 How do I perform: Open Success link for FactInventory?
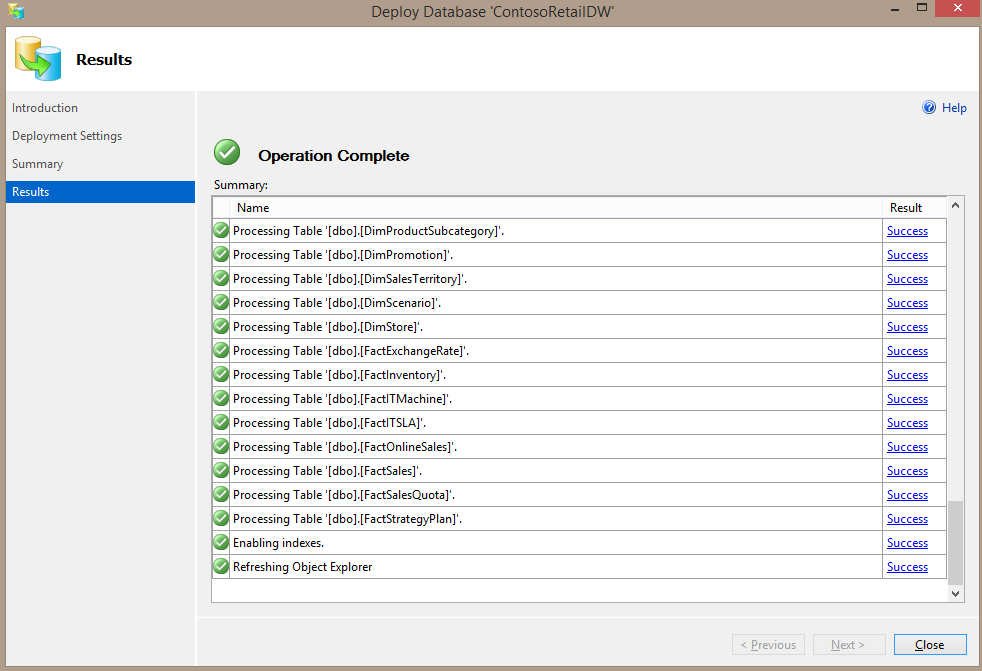coord(907,375)
